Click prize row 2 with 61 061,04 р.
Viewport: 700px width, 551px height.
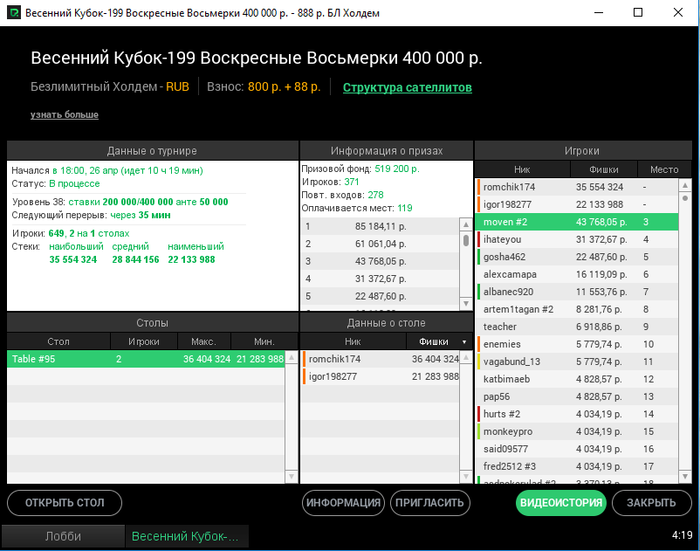(380, 244)
